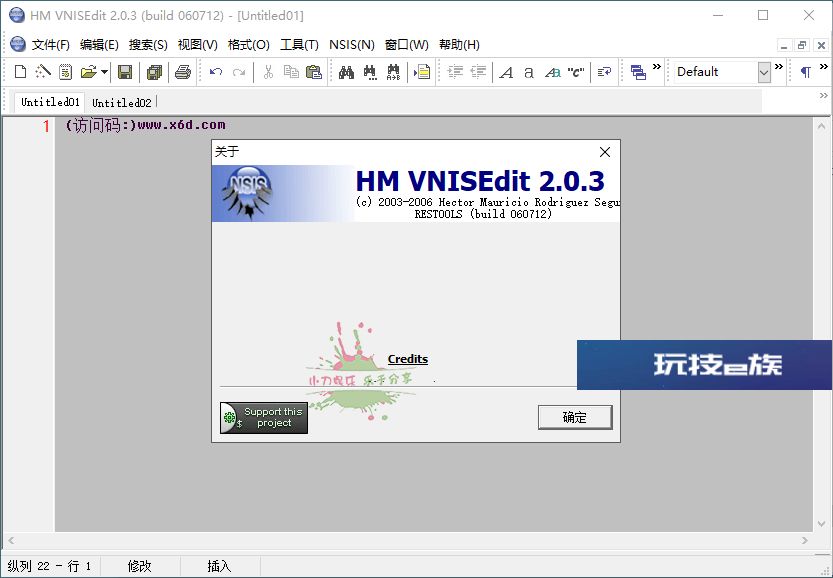Toggle word wrap in the editor

click(x=605, y=72)
